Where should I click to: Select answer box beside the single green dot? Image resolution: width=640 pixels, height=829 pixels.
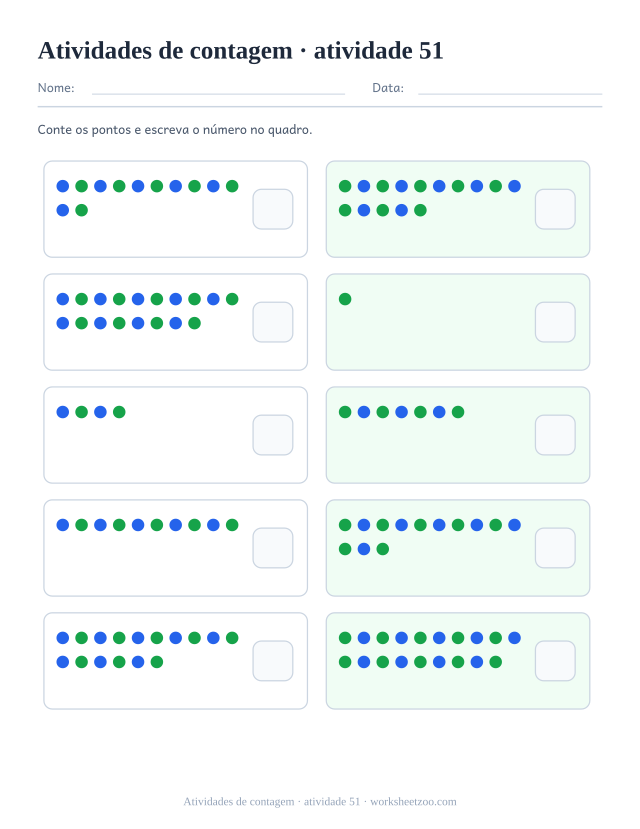click(x=555, y=322)
